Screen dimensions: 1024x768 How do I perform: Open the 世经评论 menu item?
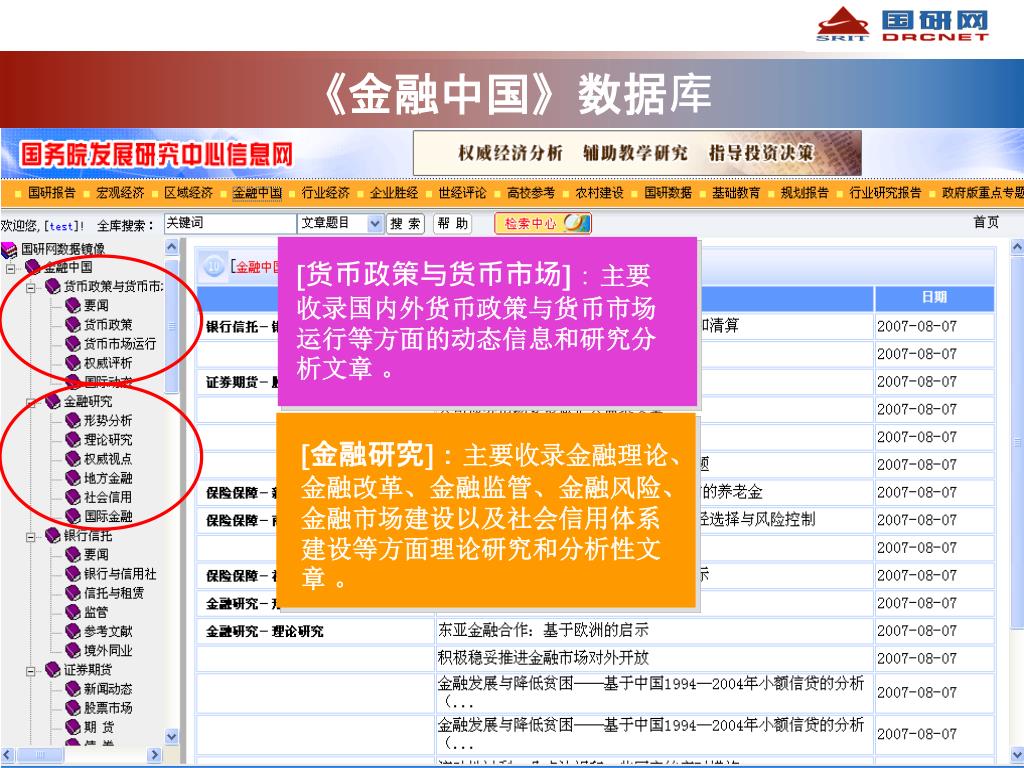462,193
